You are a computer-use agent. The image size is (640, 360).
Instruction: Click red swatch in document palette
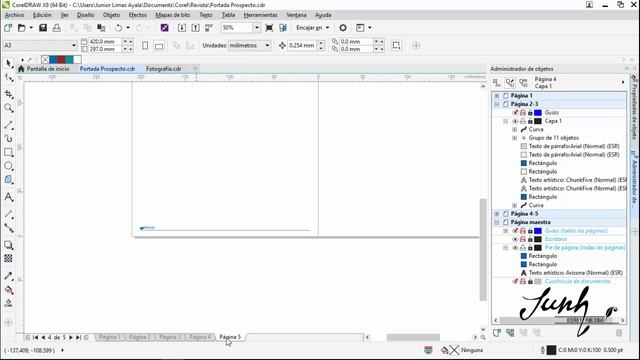tap(61, 60)
